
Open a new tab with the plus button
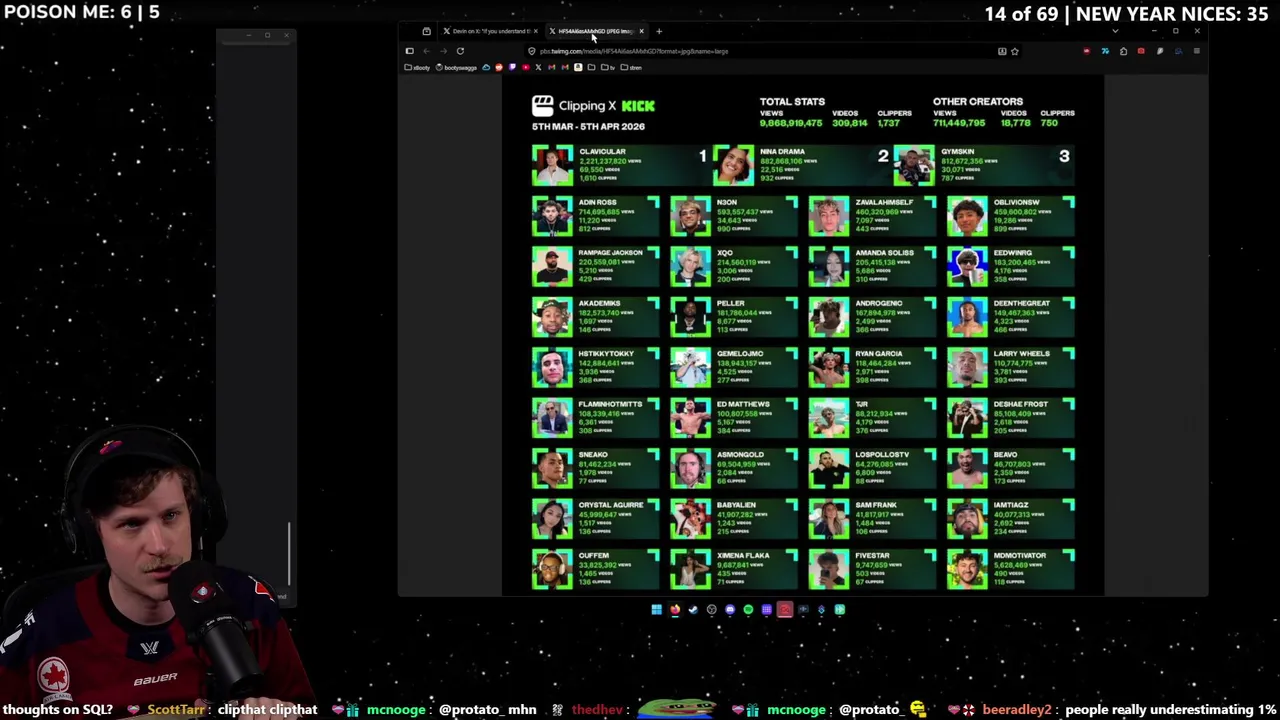[659, 31]
